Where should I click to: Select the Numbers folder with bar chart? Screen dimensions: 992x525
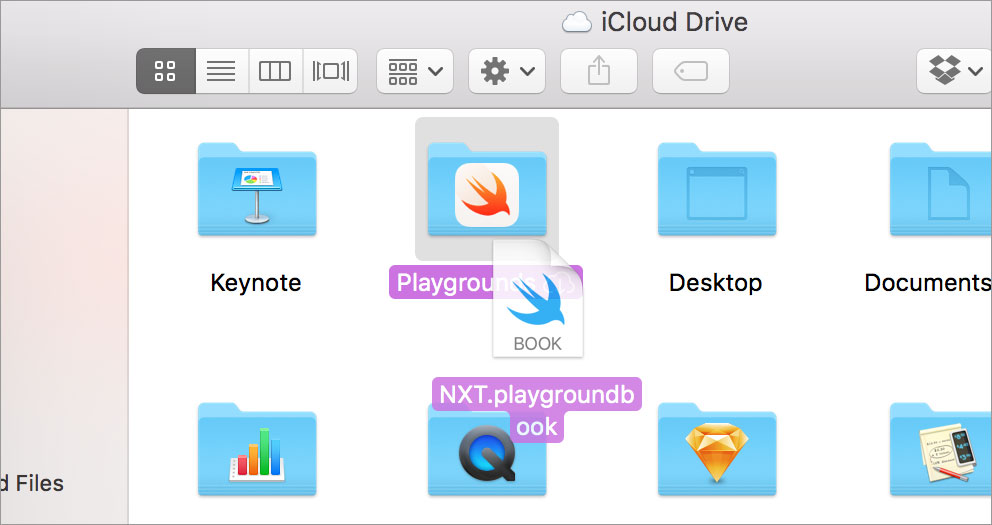click(256, 452)
